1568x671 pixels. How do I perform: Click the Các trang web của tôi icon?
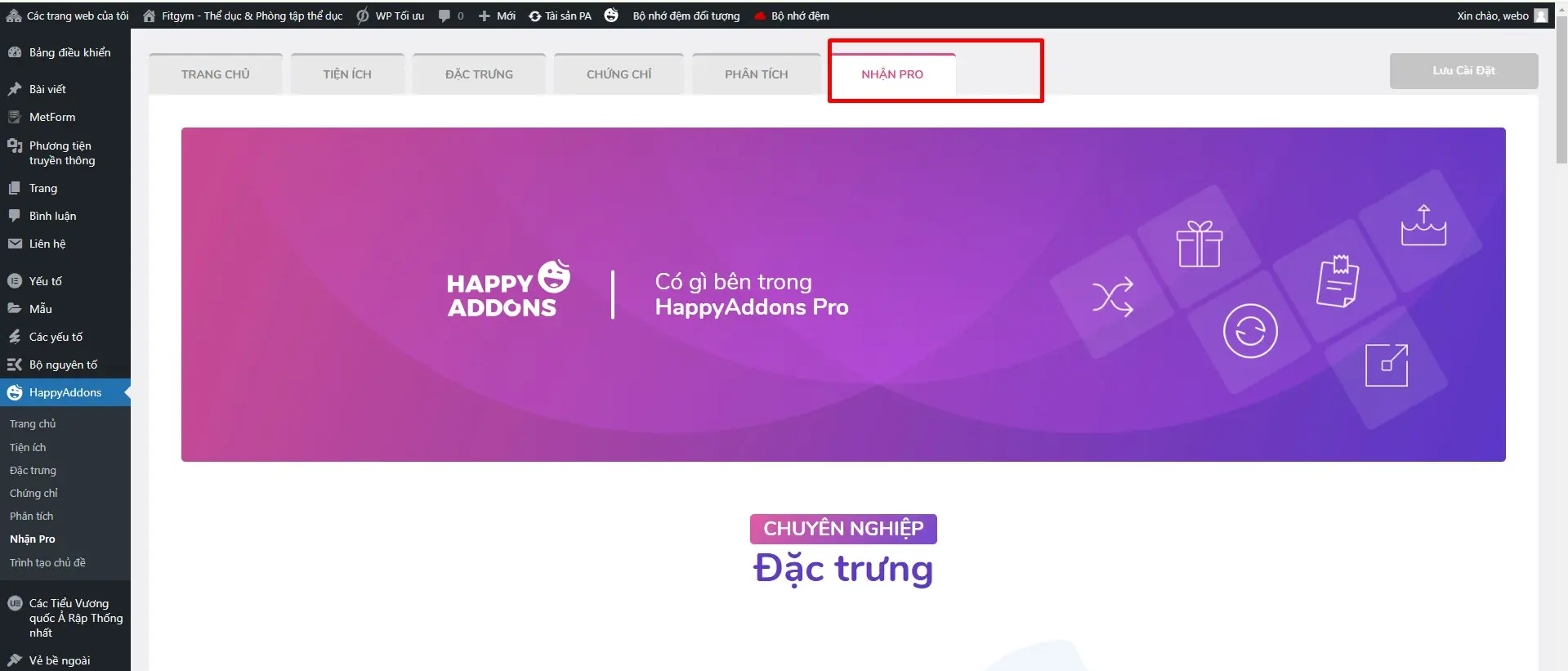[14, 16]
